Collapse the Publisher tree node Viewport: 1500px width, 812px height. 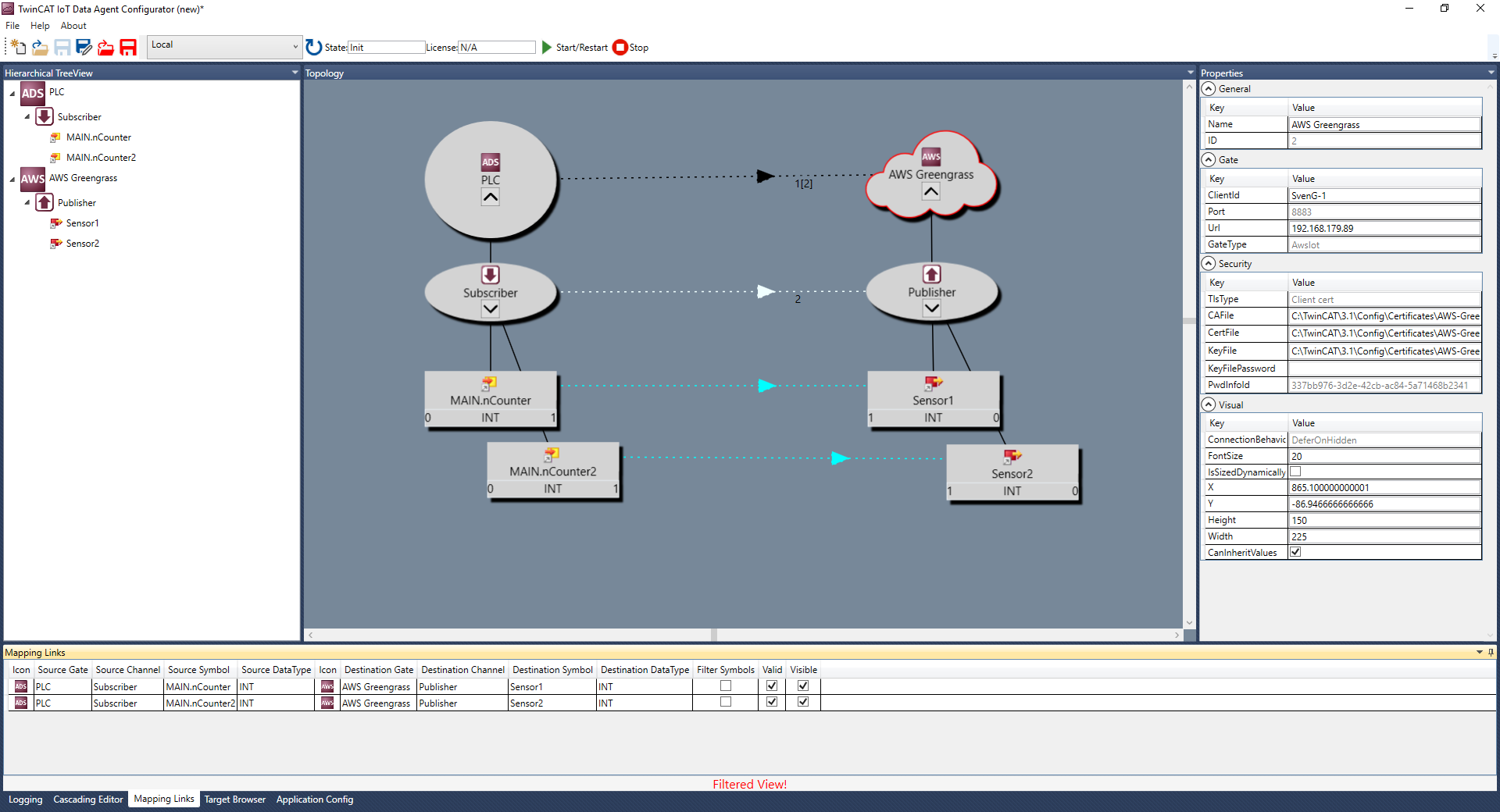coord(27,203)
